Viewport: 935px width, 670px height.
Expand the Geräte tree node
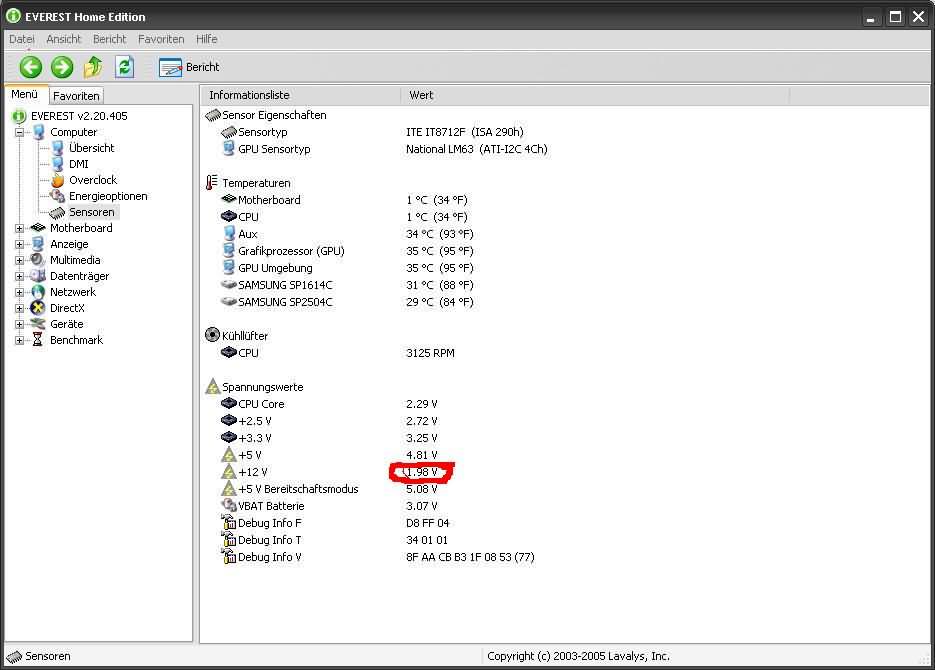(19, 325)
